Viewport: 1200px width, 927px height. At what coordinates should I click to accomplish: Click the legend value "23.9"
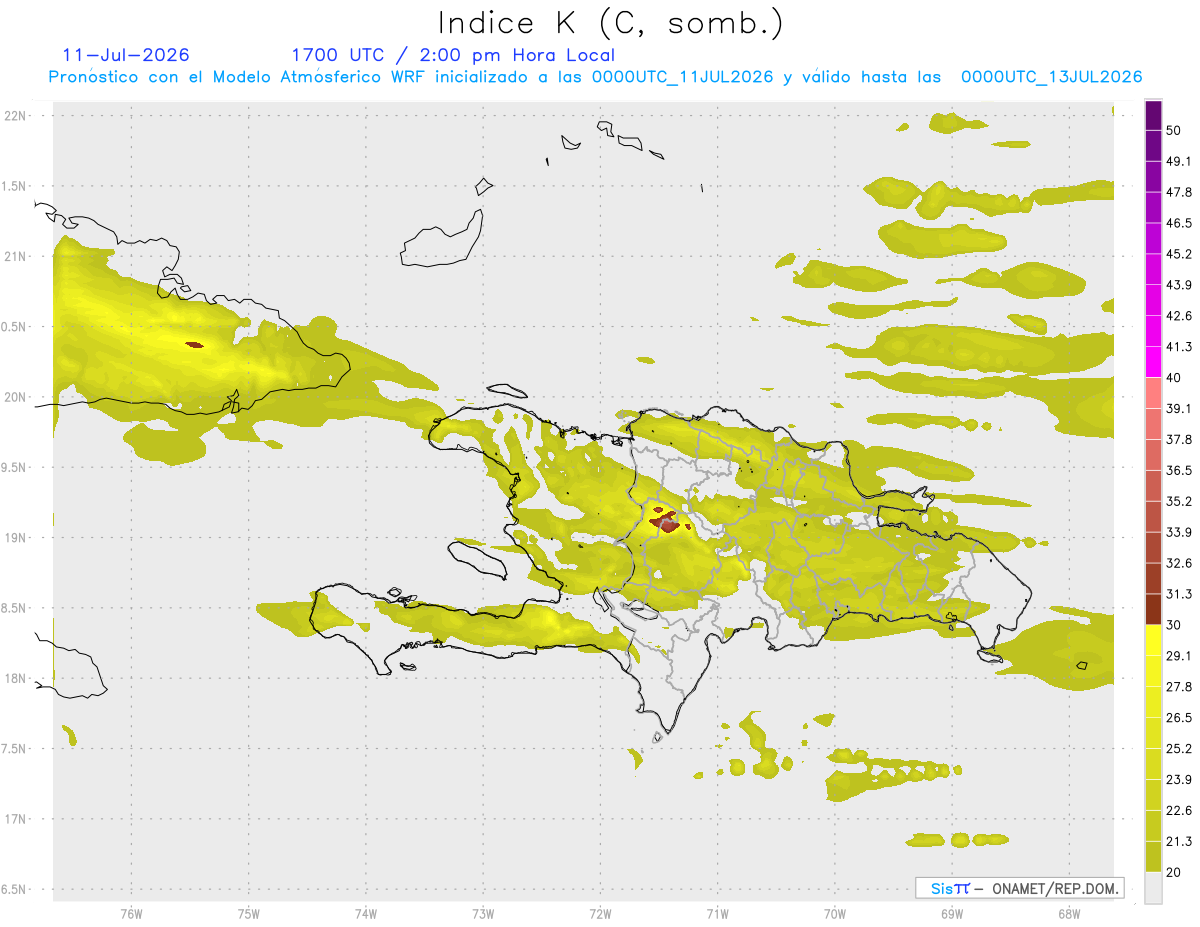[x=1179, y=780]
